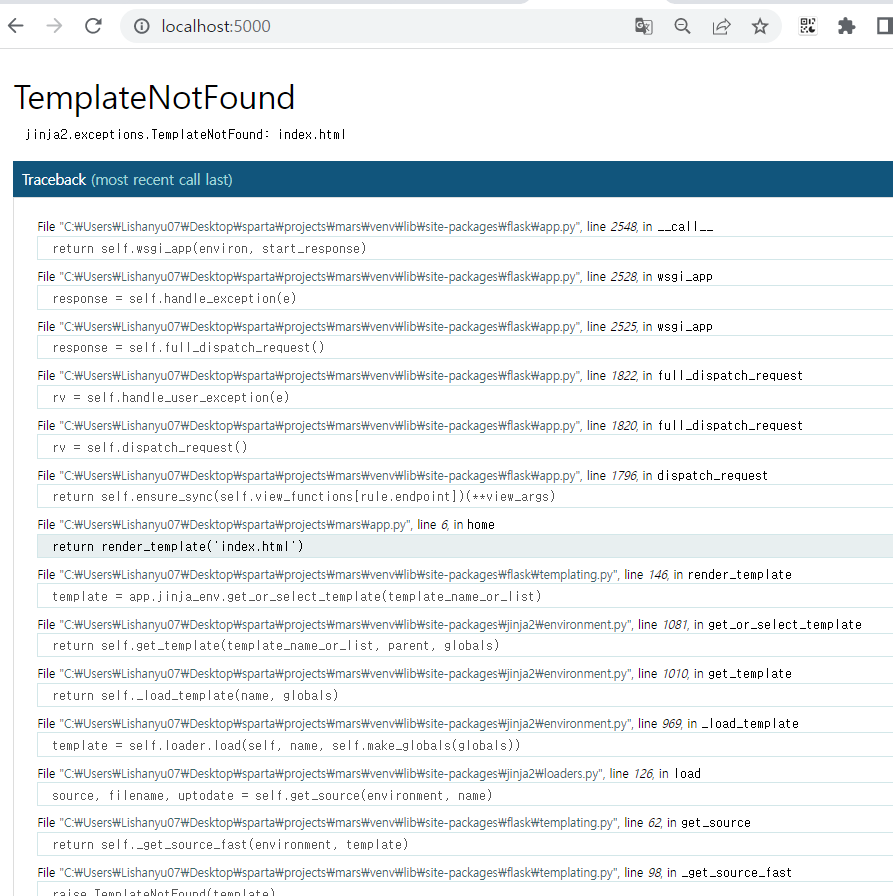The image size is (893, 896).
Task: Open code line return self.wsgi_app(environ, start_response)
Action: [x=465, y=249]
